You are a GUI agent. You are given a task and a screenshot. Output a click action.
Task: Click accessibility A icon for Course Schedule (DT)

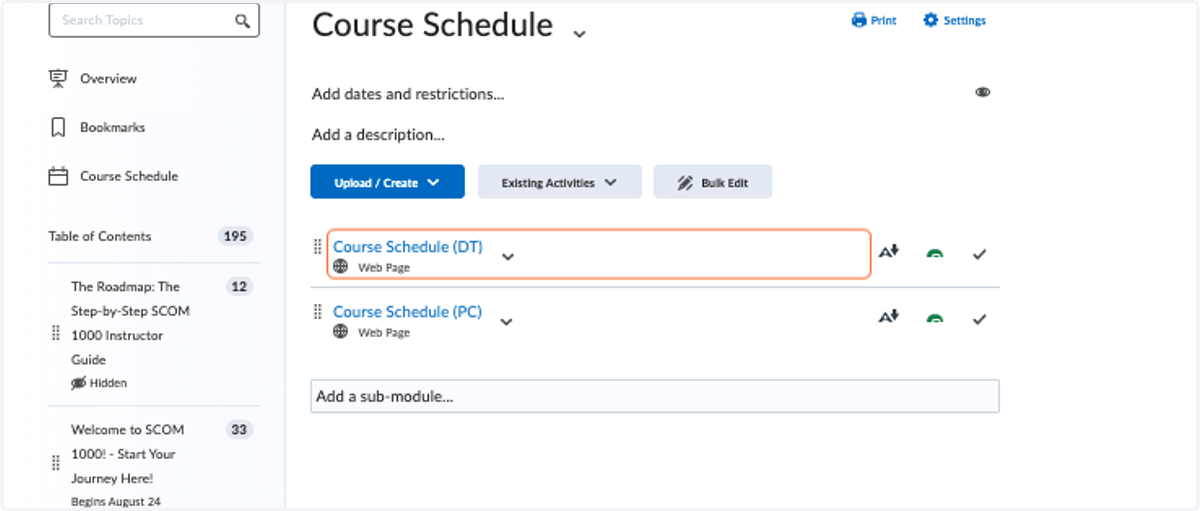(889, 252)
